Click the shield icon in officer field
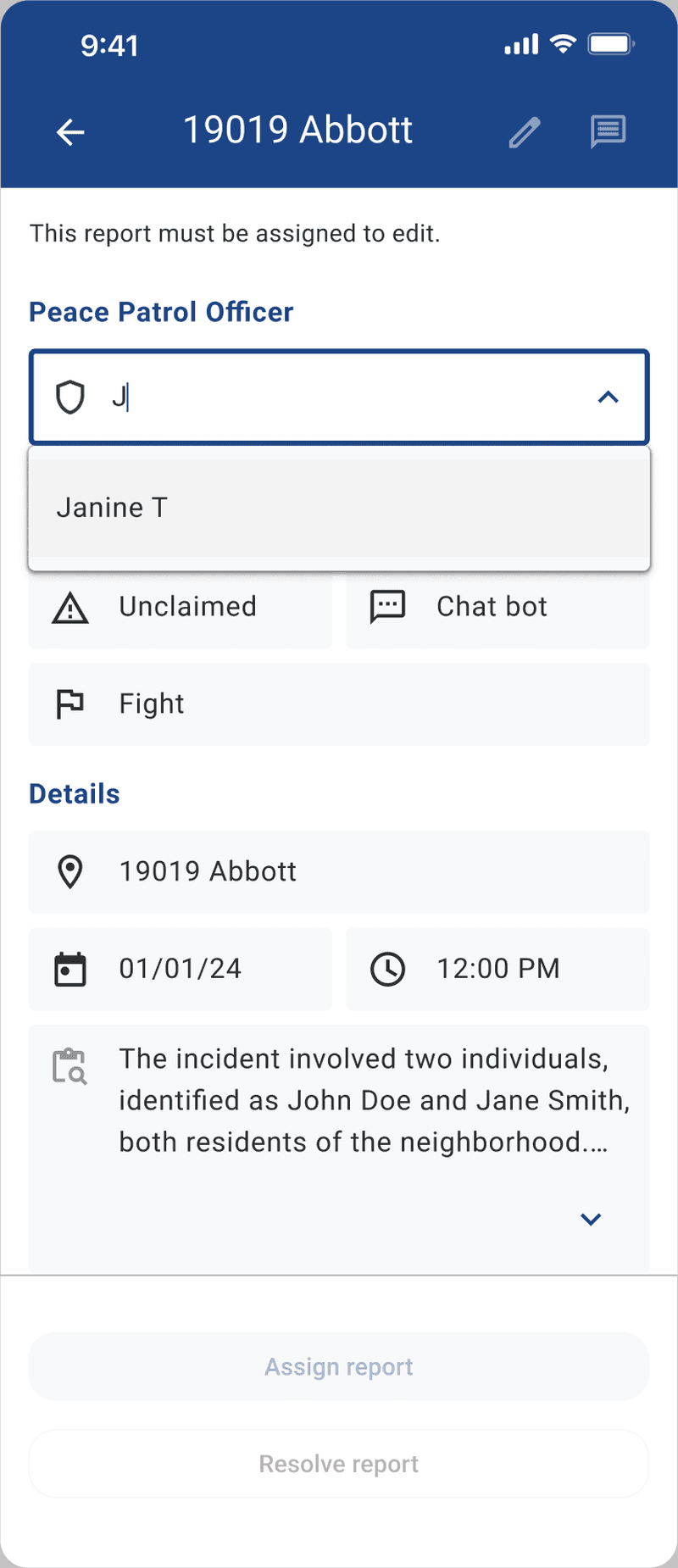The height and width of the screenshot is (1568, 678). pyautogui.click(x=70, y=397)
